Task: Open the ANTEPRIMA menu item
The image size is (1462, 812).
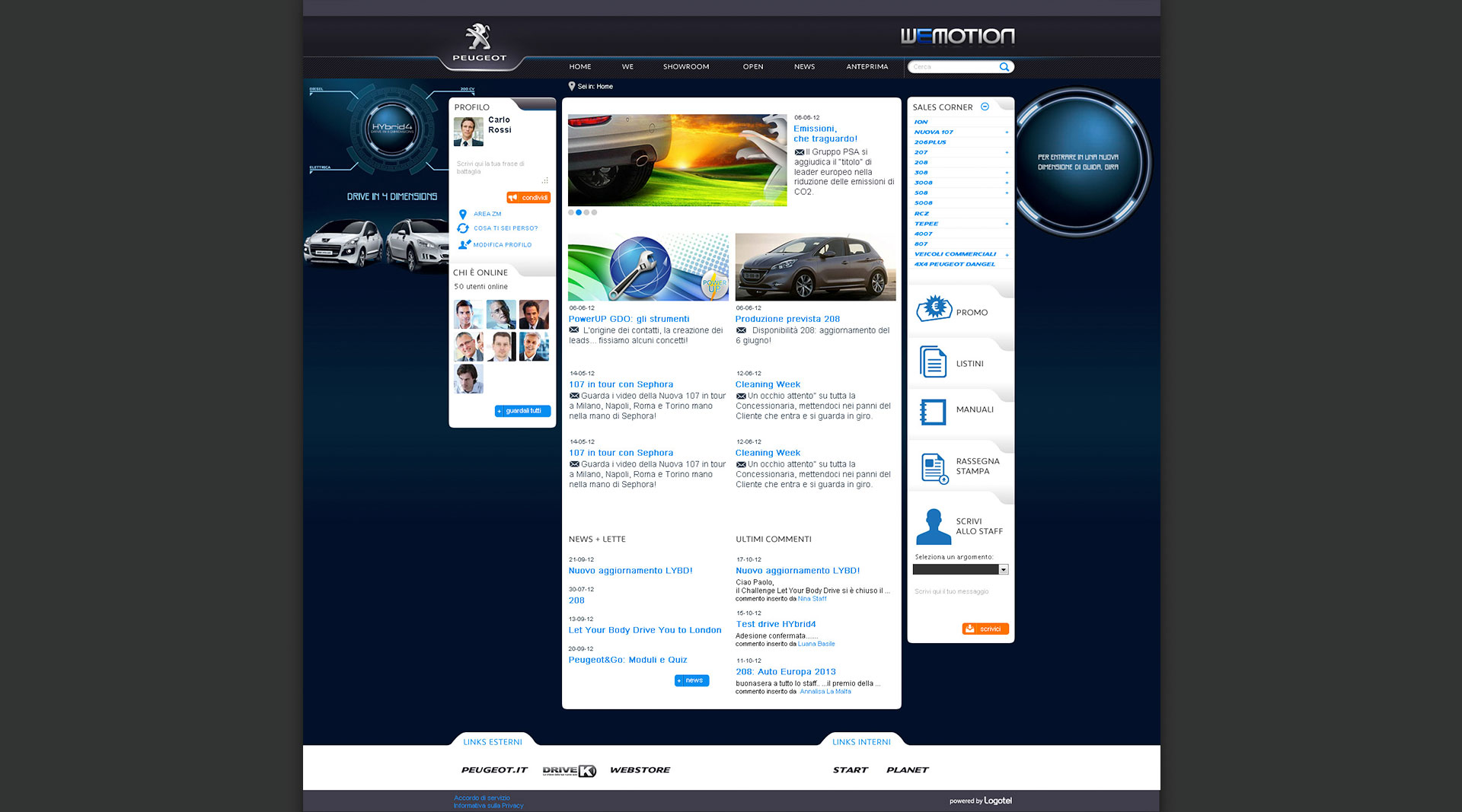Action: coord(867,67)
